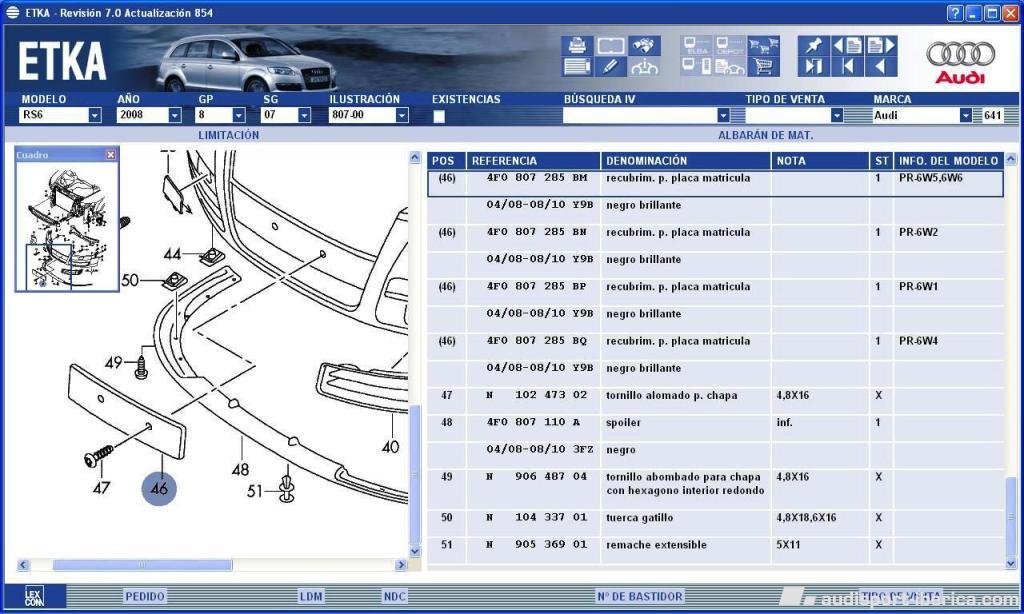
Task: Click the exit door icon
Action: [814, 66]
